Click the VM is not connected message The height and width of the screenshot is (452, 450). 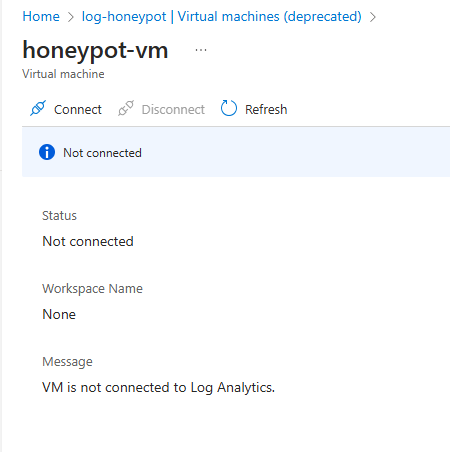[159, 388]
